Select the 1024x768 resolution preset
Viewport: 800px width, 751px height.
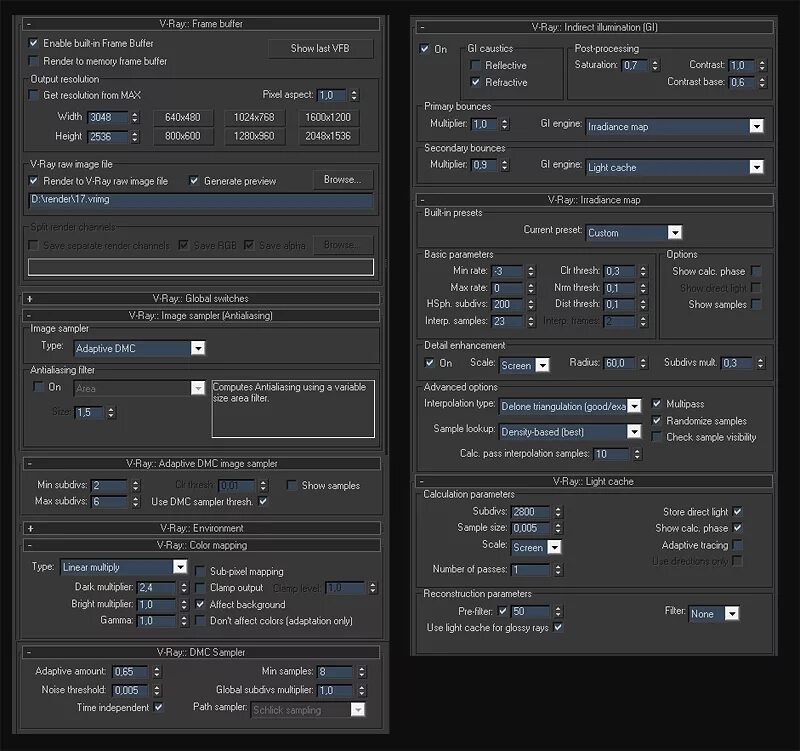[254, 117]
